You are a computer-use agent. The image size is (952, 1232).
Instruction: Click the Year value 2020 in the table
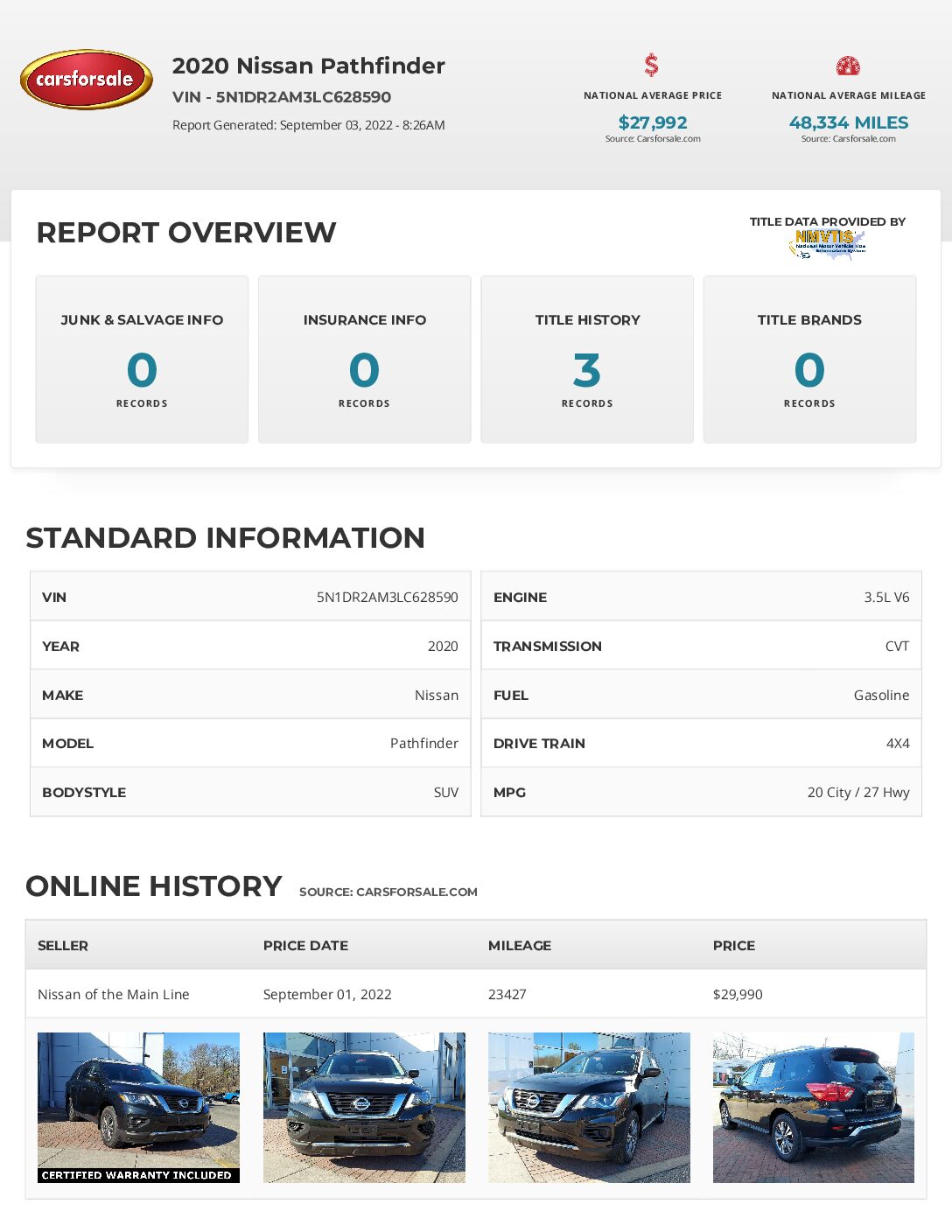[443, 647]
